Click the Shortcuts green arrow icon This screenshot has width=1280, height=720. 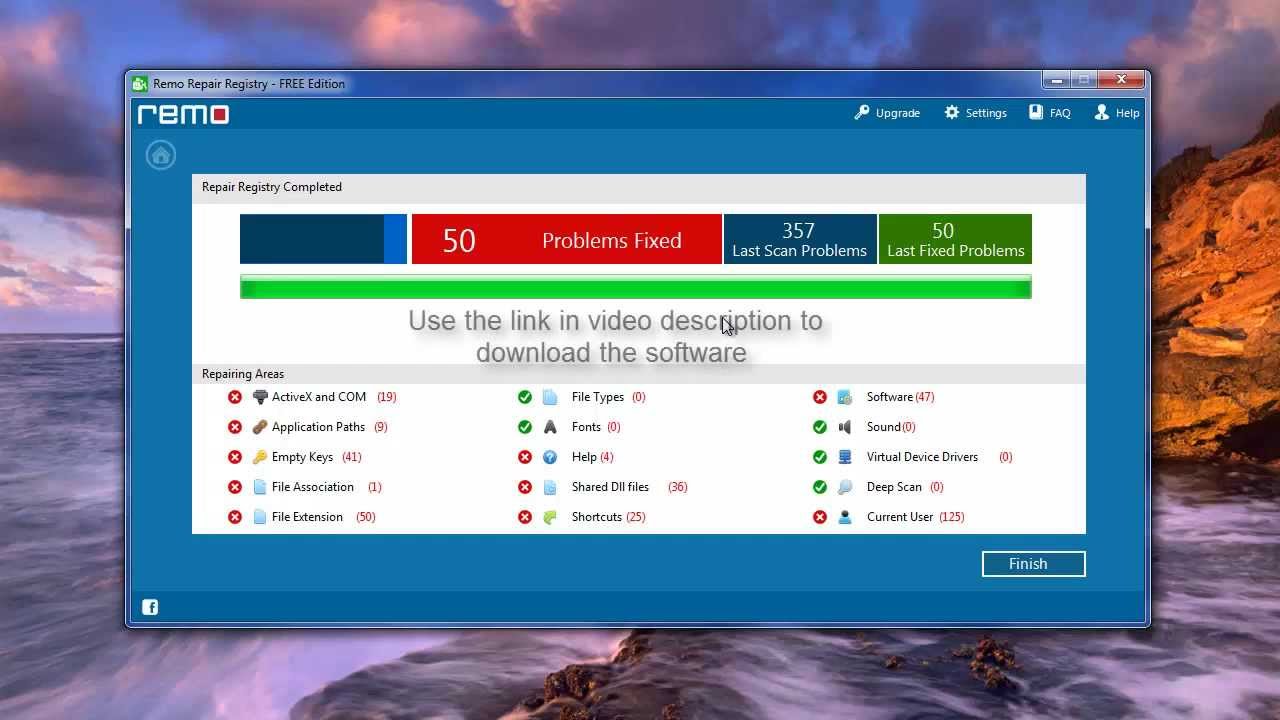tap(550, 517)
